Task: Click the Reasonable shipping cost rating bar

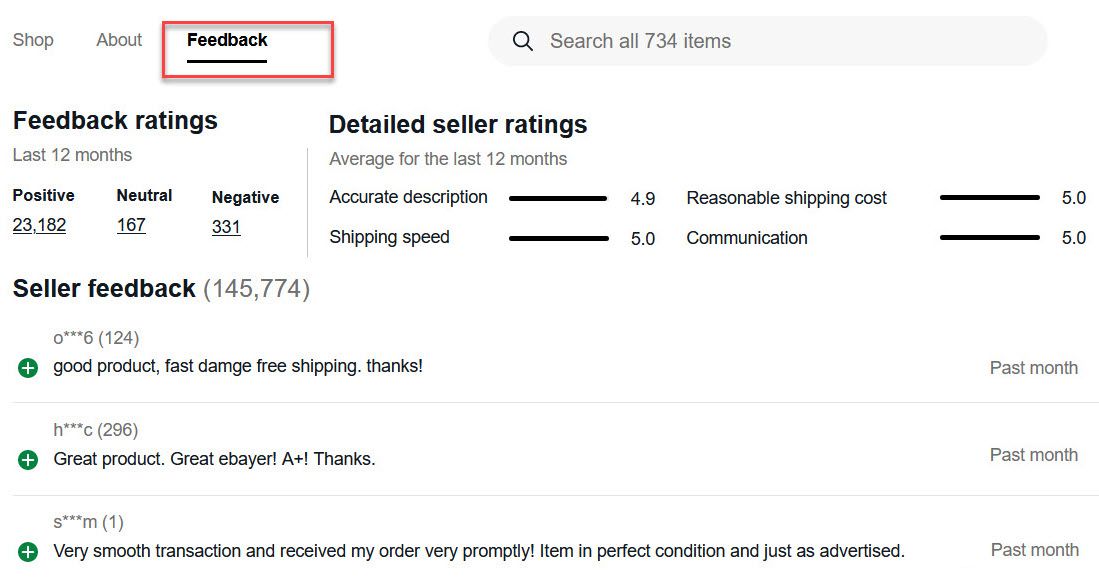Action: click(x=989, y=198)
